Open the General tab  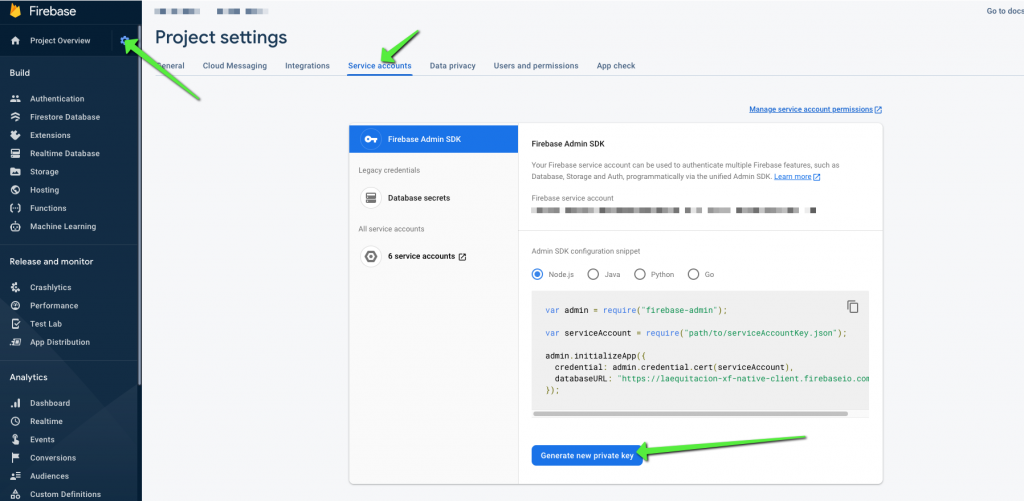coord(170,65)
